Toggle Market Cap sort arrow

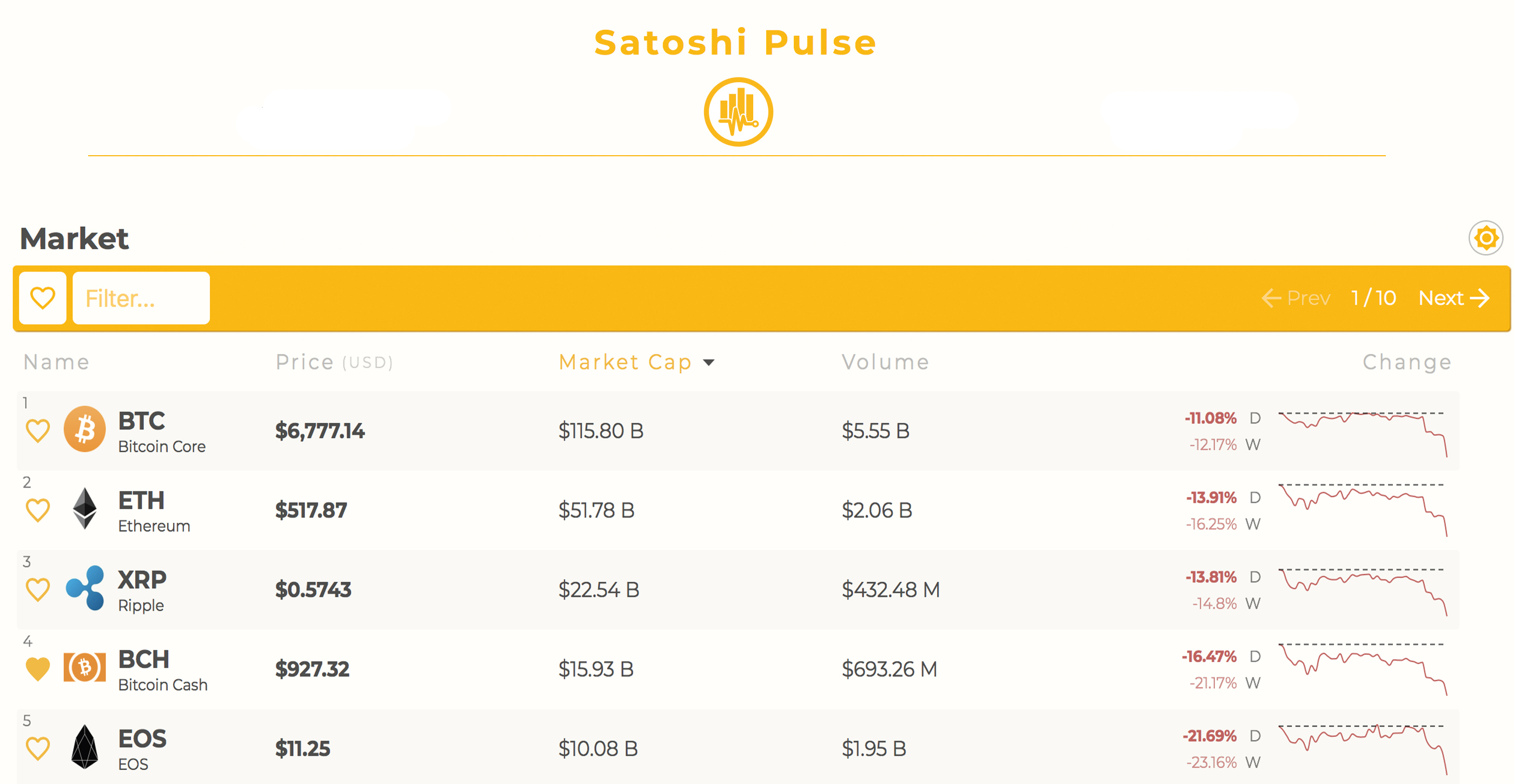click(x=709, y=363)
